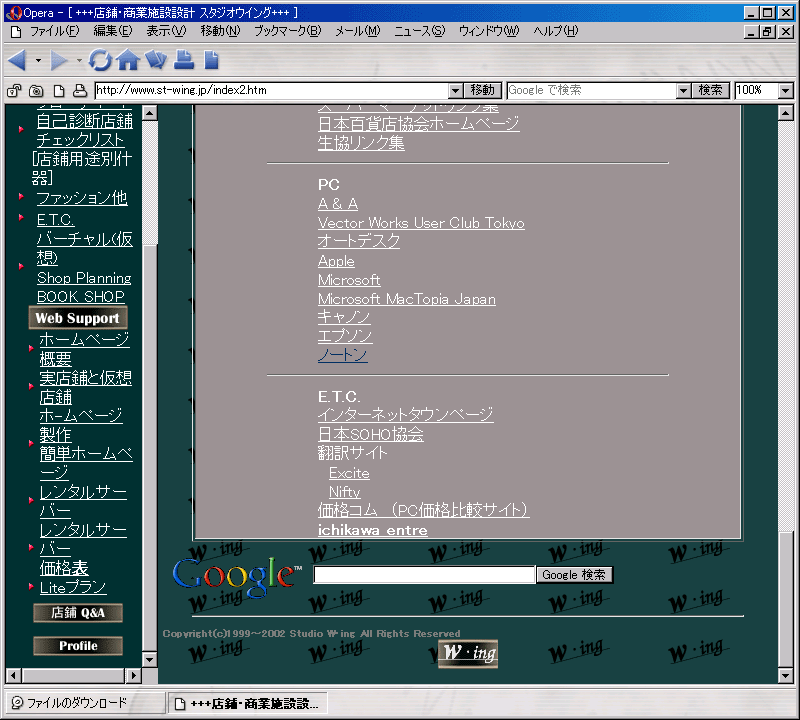
Task: Click the Google logo on the page
Action: (x=236, y=576)
